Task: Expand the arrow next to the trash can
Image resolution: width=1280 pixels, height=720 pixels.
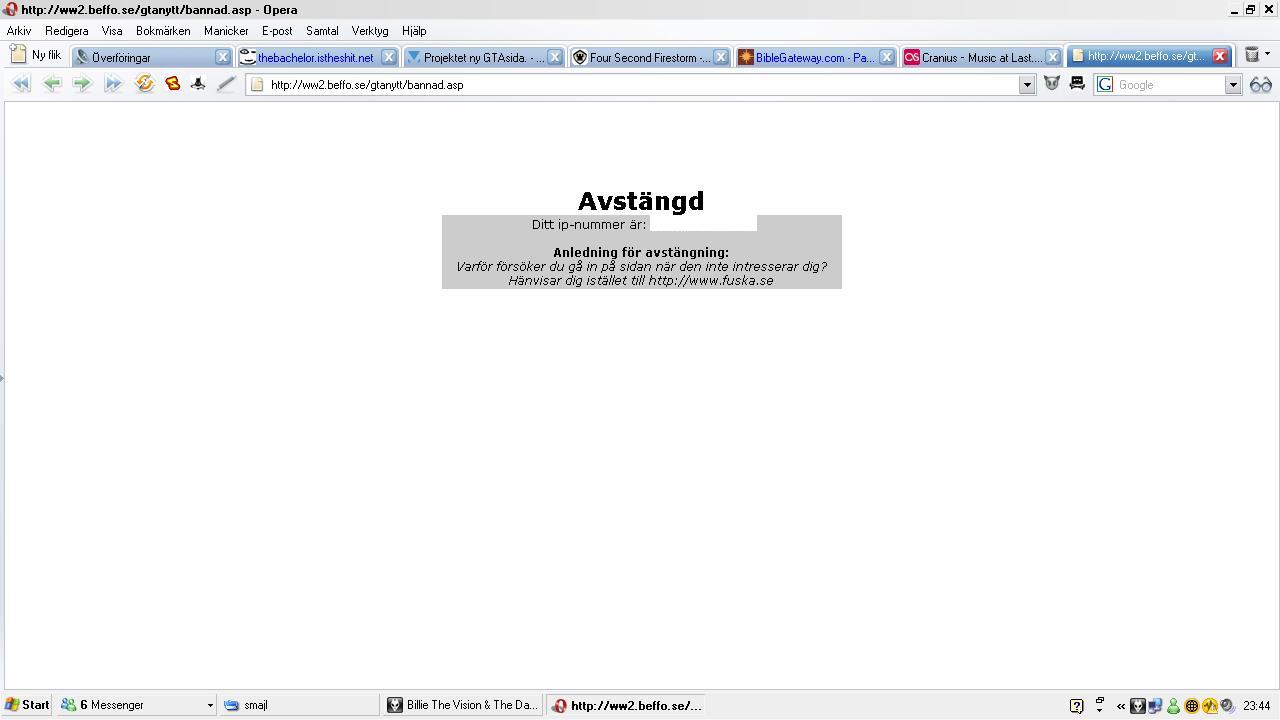Action: coord(1267,55)
